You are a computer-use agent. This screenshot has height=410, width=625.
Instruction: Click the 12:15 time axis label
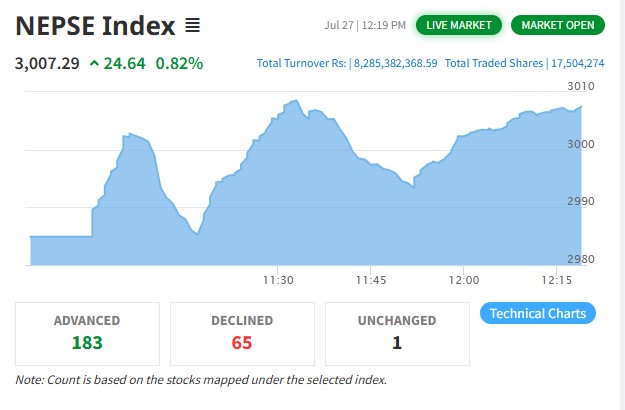point(558,279)
